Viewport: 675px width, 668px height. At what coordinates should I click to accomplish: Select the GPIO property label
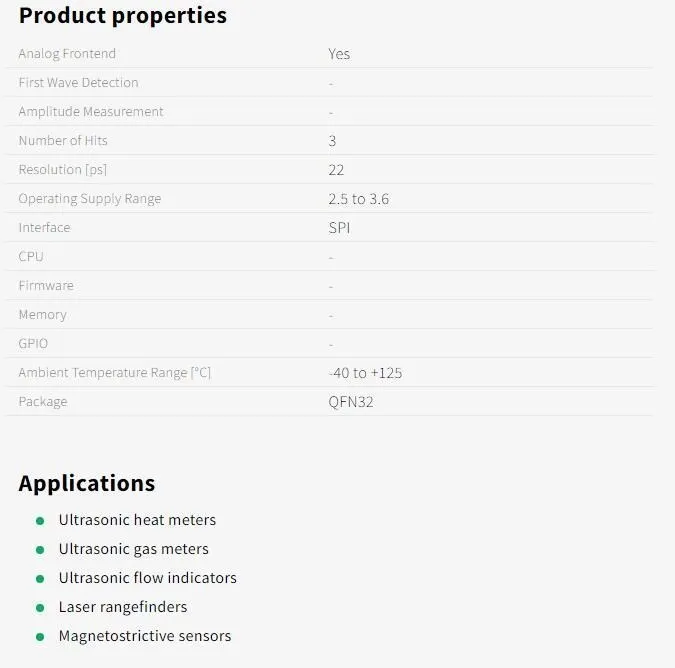33,343
